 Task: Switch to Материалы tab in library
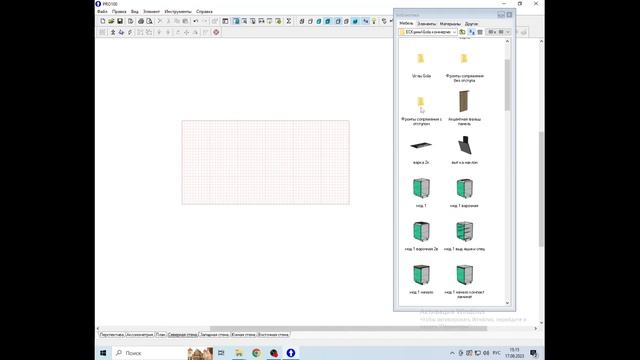click(x=450, y=24)
